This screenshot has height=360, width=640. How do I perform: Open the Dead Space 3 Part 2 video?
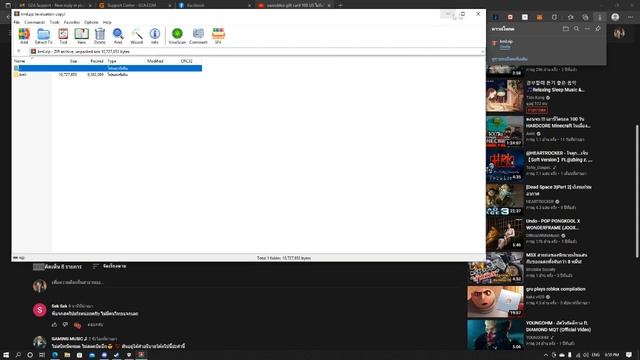coord(505,199)
